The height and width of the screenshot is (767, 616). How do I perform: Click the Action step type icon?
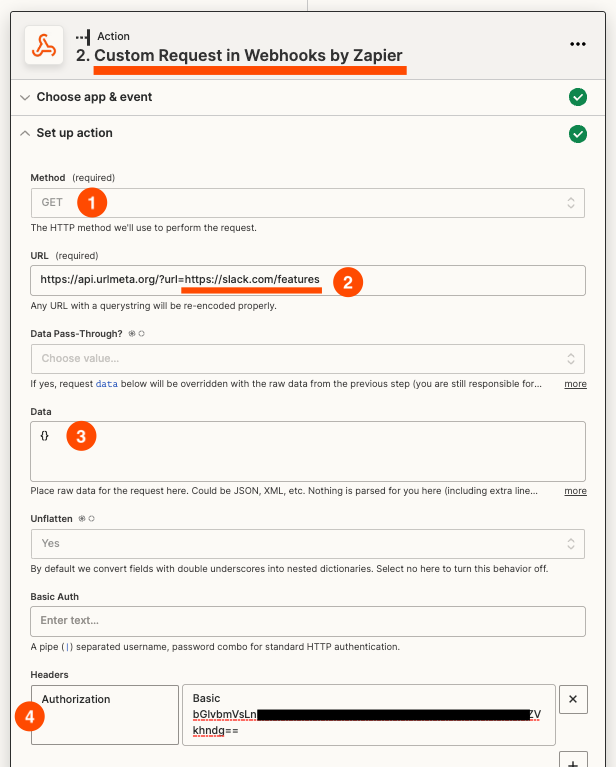pos(83,37)
